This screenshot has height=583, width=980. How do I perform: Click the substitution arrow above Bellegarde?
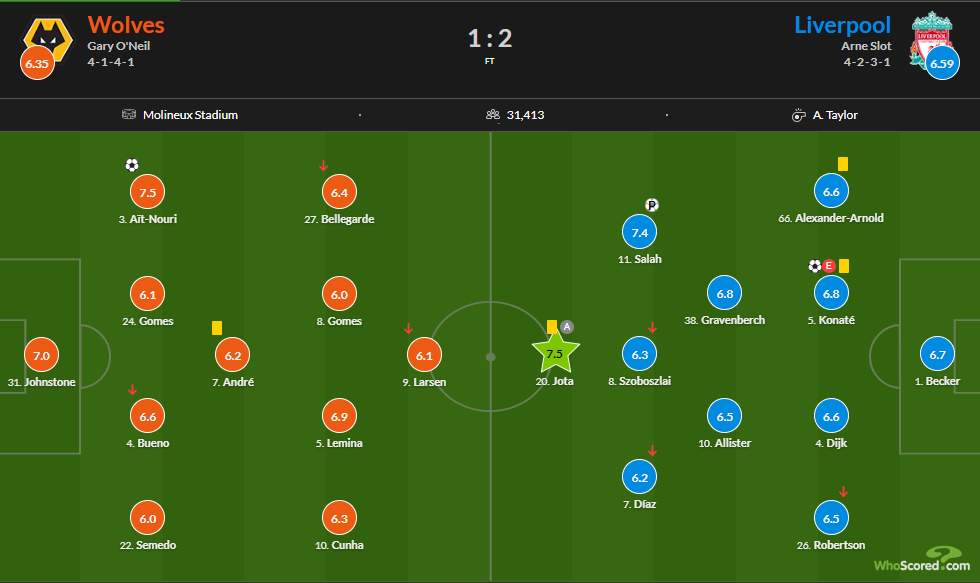(x=323, y=166)
